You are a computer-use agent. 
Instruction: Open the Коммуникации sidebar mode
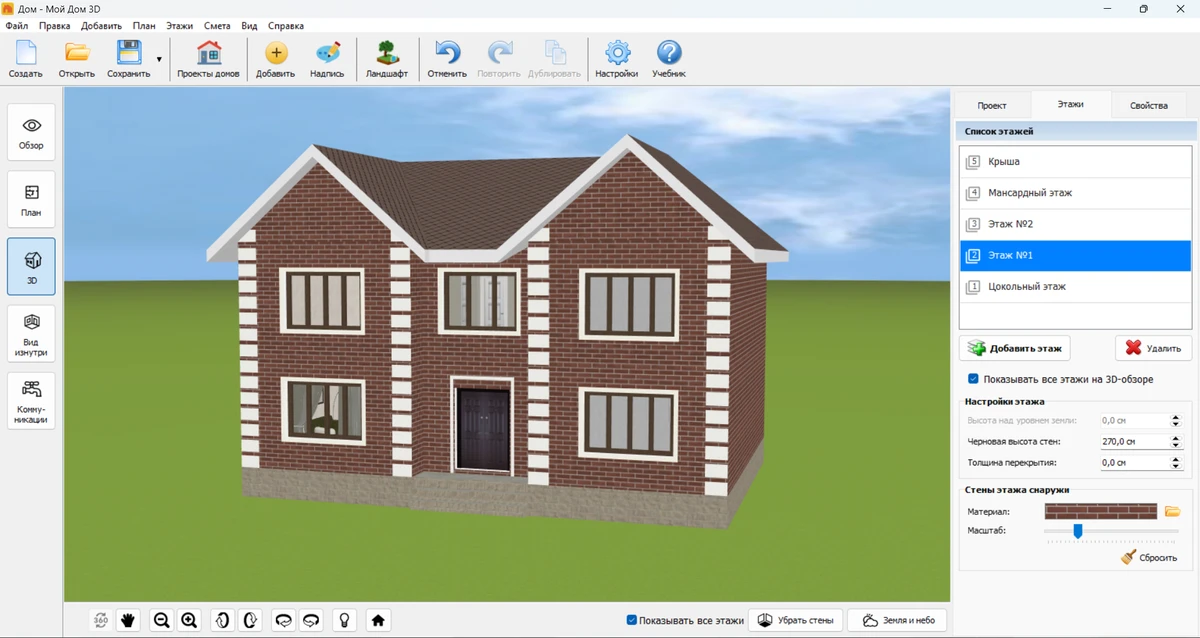[x=31, y=400]
